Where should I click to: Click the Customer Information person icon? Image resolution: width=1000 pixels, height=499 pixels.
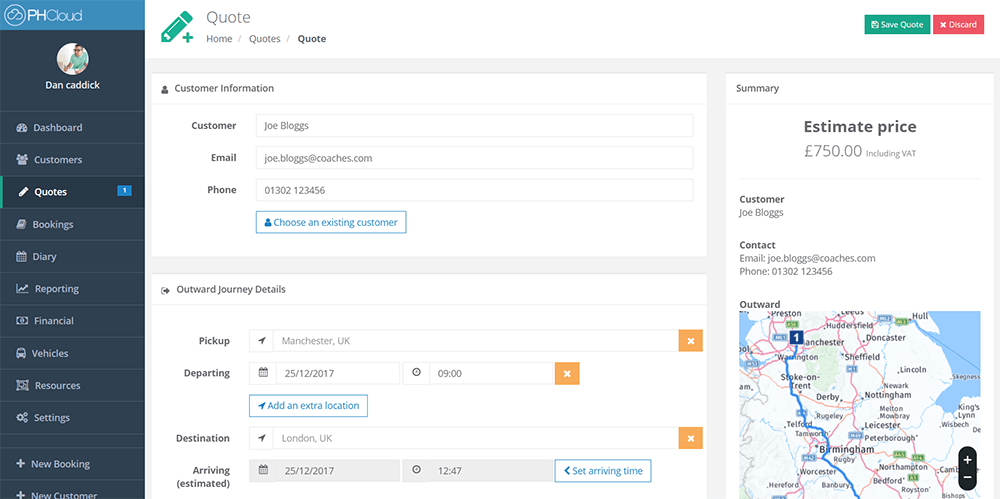[165, 89]
